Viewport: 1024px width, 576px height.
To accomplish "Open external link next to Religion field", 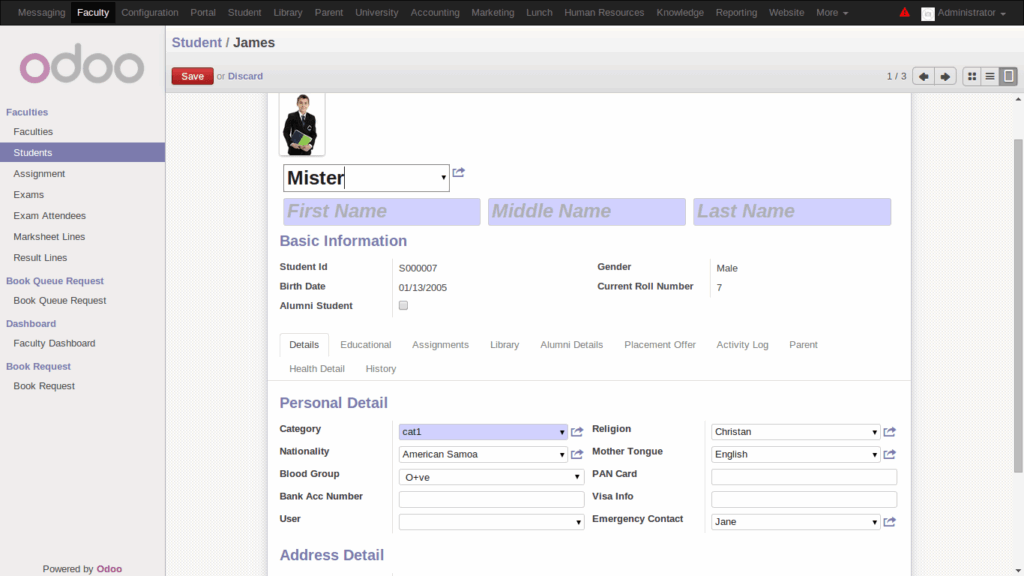I will point(890,432).
